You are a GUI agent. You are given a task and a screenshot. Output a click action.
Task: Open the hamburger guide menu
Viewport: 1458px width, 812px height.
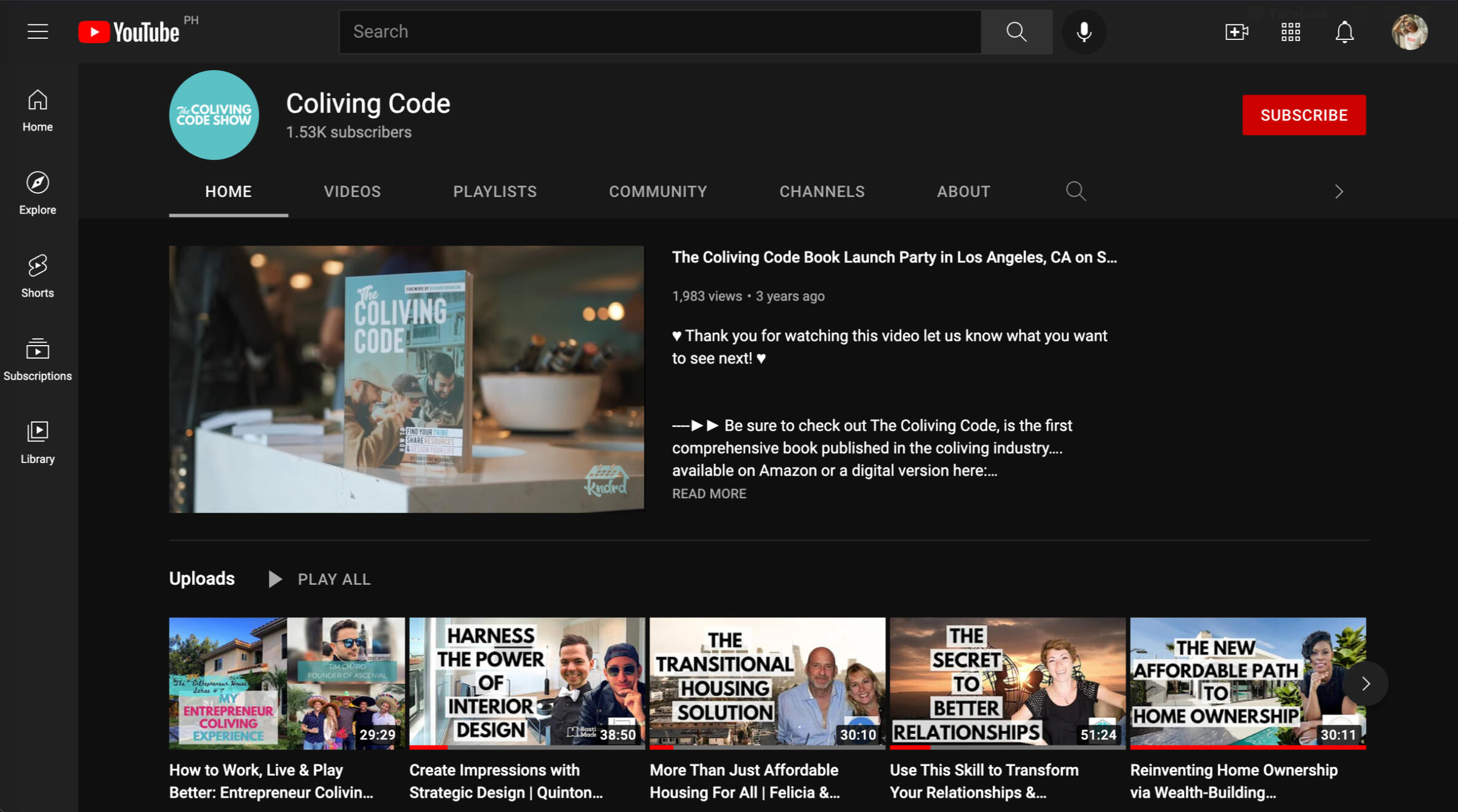point(38,31)
